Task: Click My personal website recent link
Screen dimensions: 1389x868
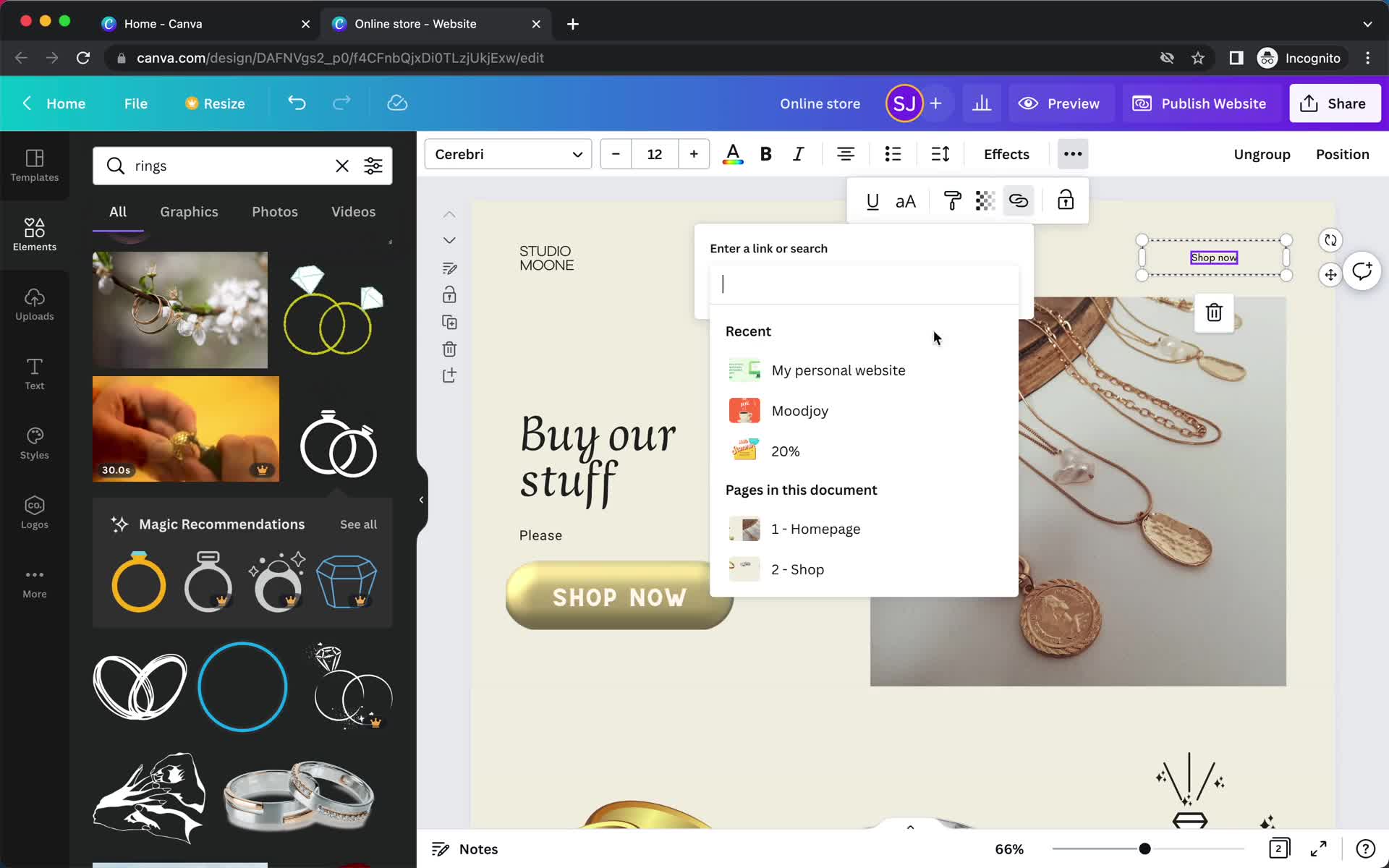Action: pos(838,369)
